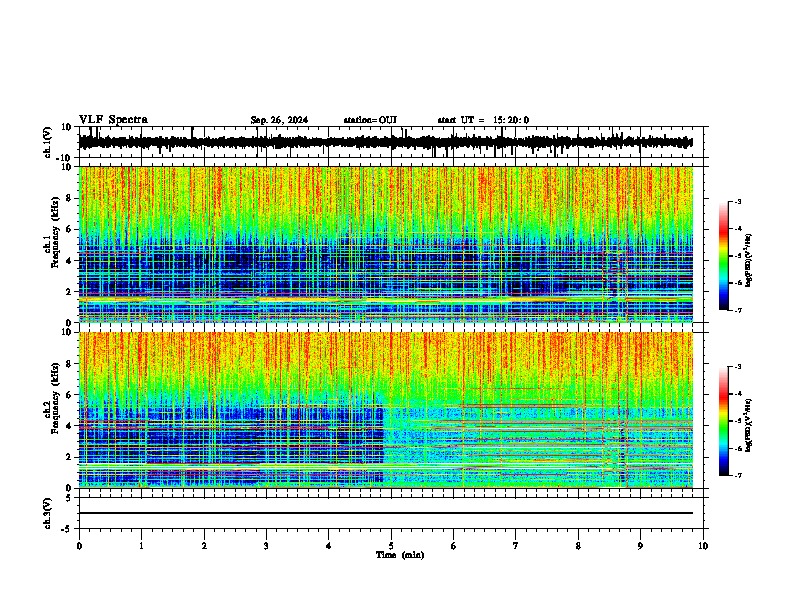Click the time axis tick label "8"
792x612 pixels.
(578, 546)
